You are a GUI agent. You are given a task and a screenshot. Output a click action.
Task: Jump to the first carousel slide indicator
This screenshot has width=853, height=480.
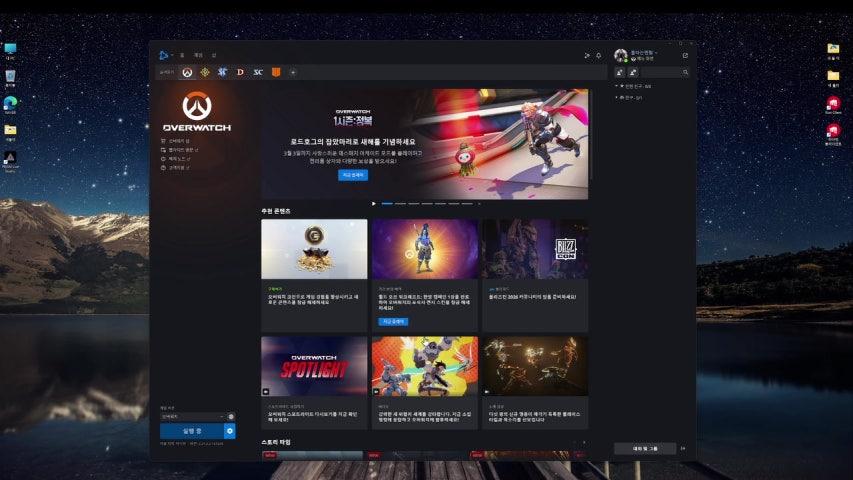pyautogui.click(x=387, y=204)
